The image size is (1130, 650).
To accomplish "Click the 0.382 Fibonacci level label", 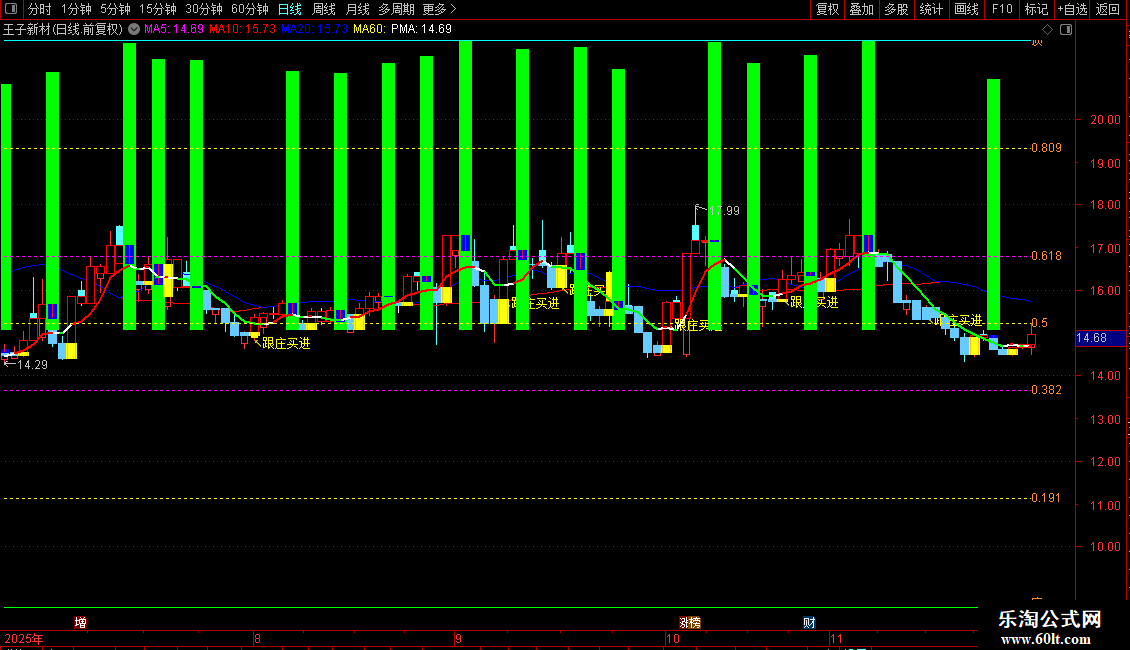I will click(x=1046, y=390).
